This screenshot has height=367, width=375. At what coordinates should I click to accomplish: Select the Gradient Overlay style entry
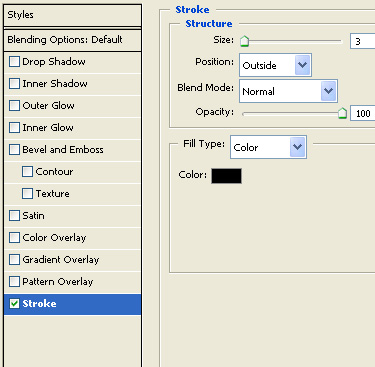click(73, 260)
